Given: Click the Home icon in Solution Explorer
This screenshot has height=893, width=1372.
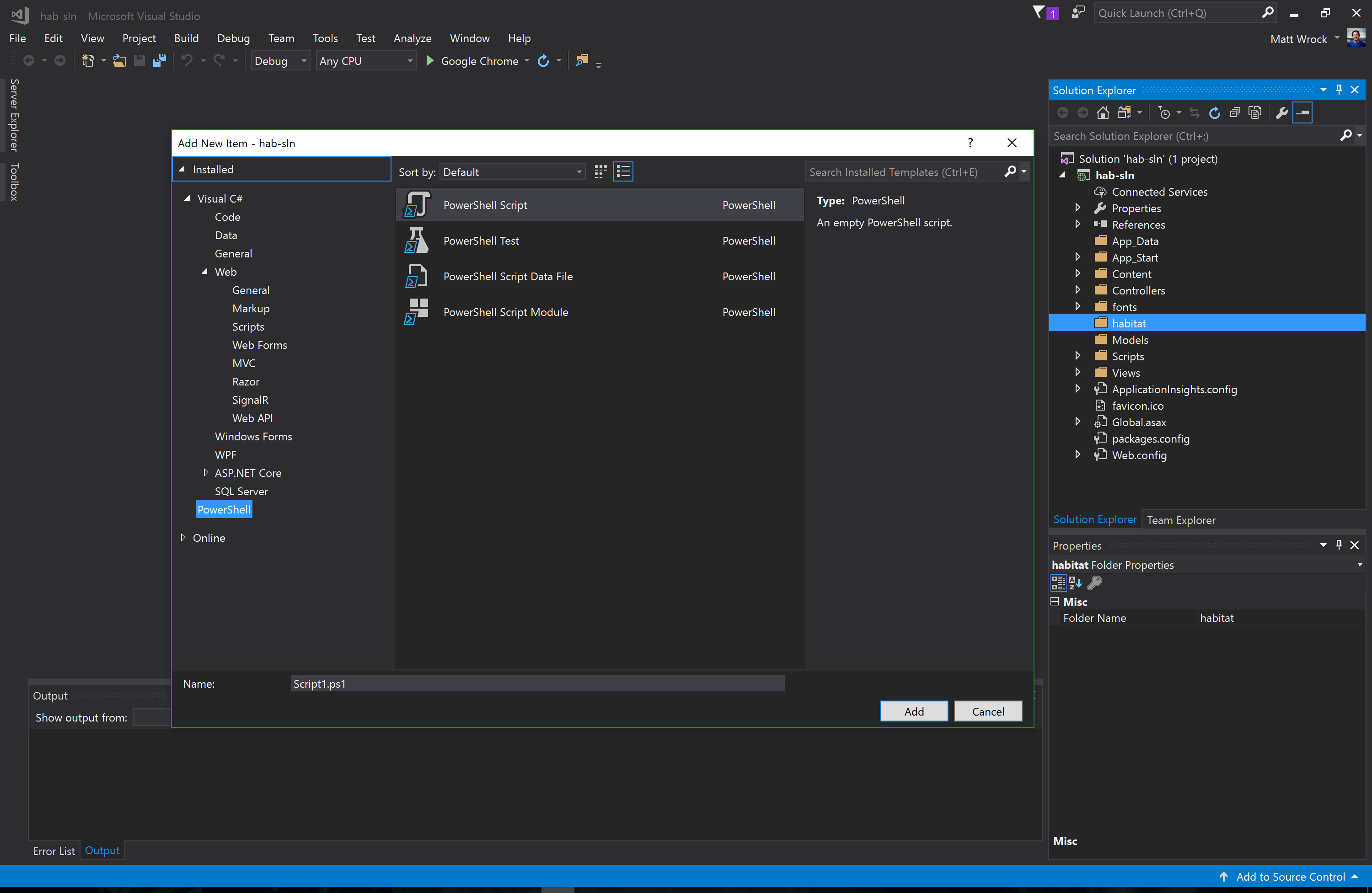Looking at the screenshot, I should (x=1102, y=113).
